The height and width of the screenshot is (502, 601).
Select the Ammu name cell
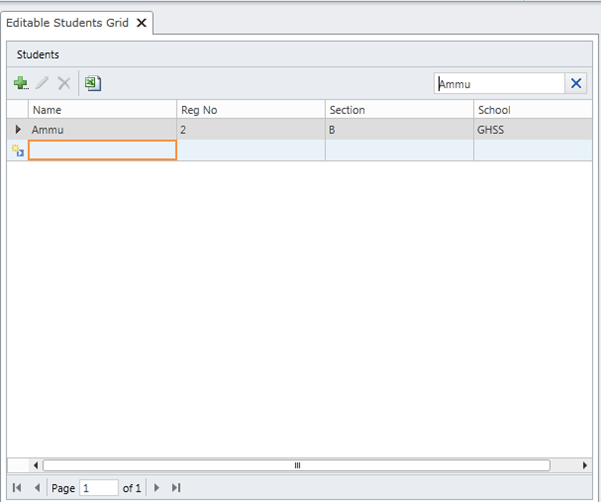tap(102, 130)
